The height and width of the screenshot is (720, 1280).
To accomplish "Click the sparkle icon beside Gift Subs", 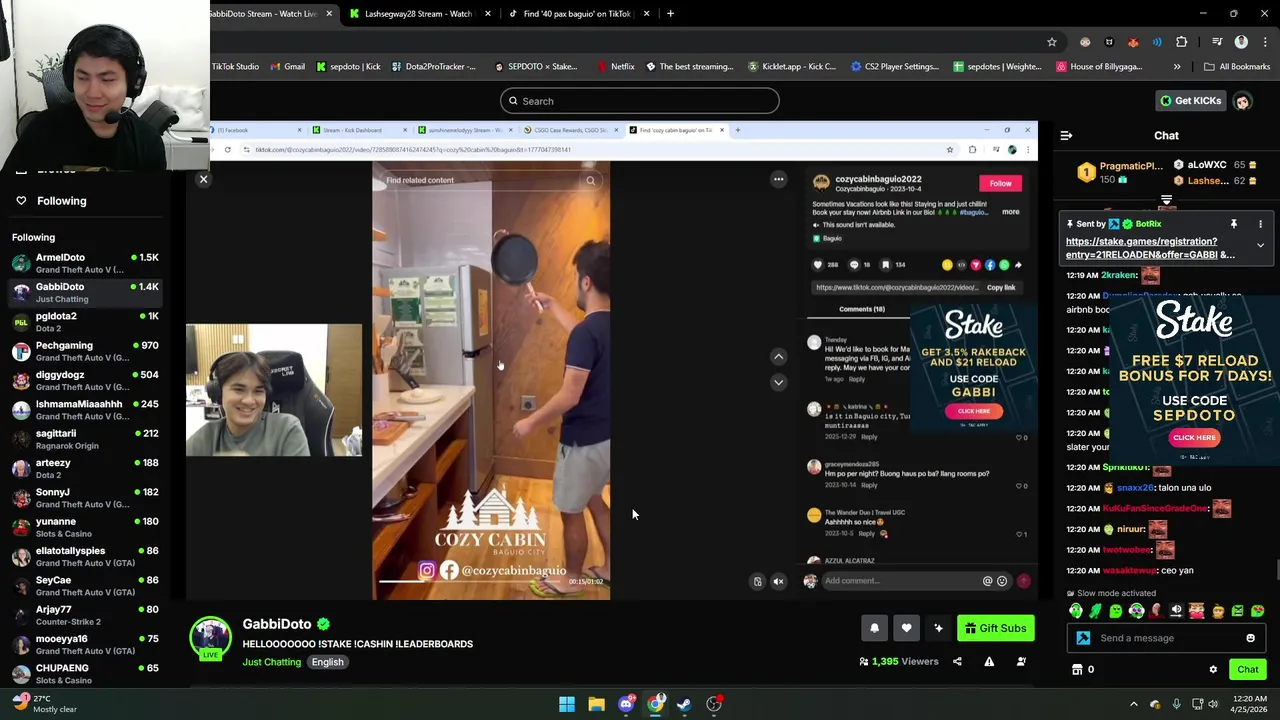I will click(x=938, y=628).
